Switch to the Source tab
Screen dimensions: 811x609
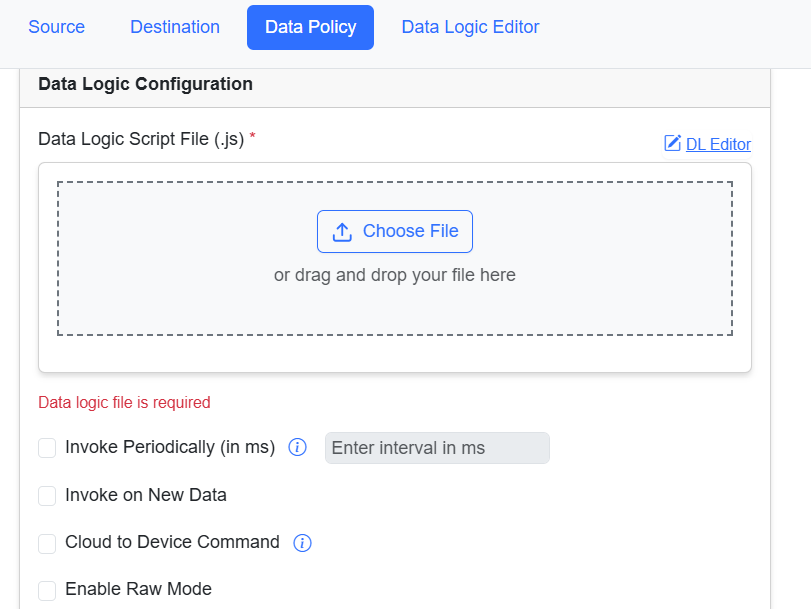pos(56,27)
